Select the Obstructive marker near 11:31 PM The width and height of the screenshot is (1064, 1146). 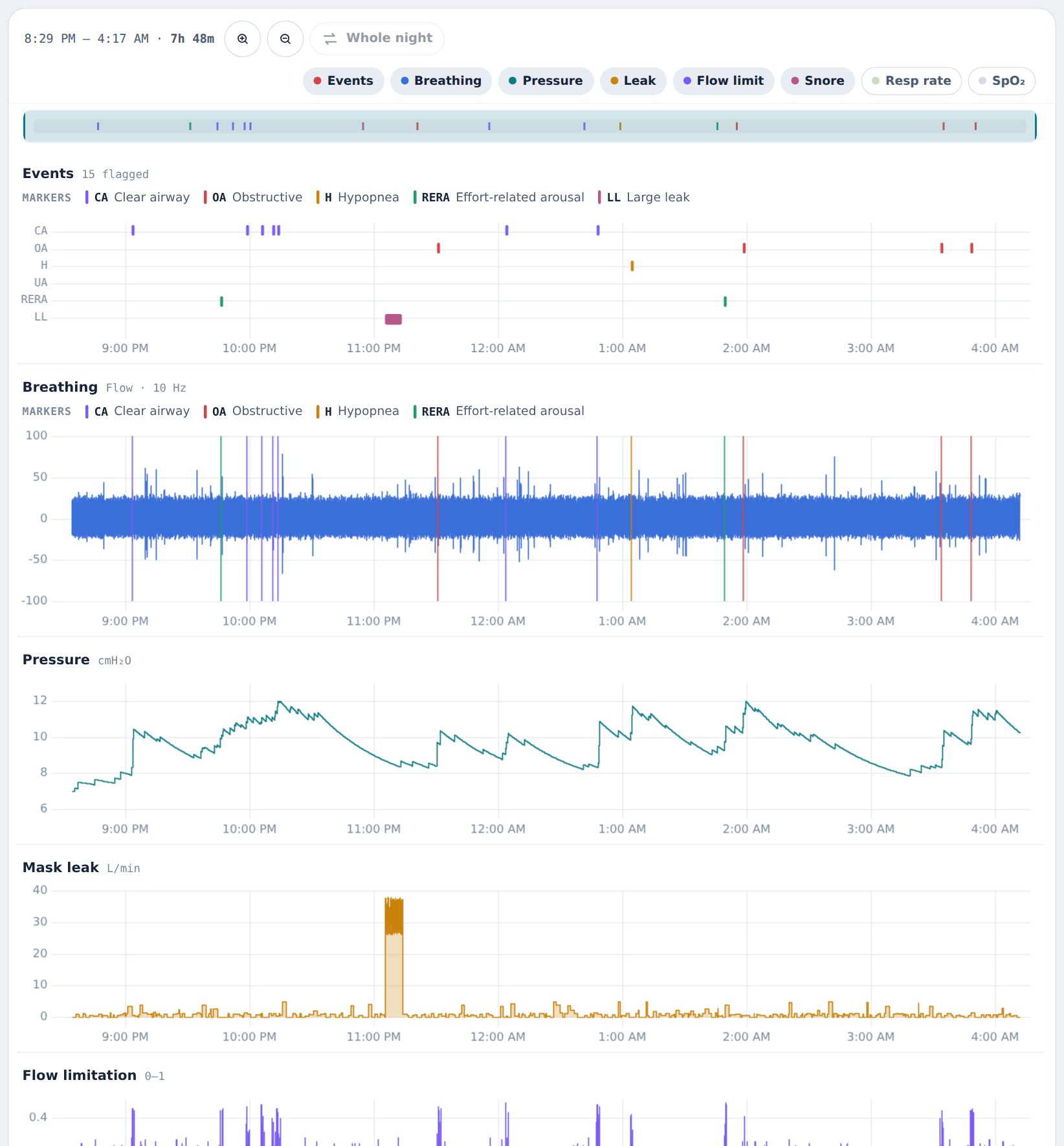438,248
